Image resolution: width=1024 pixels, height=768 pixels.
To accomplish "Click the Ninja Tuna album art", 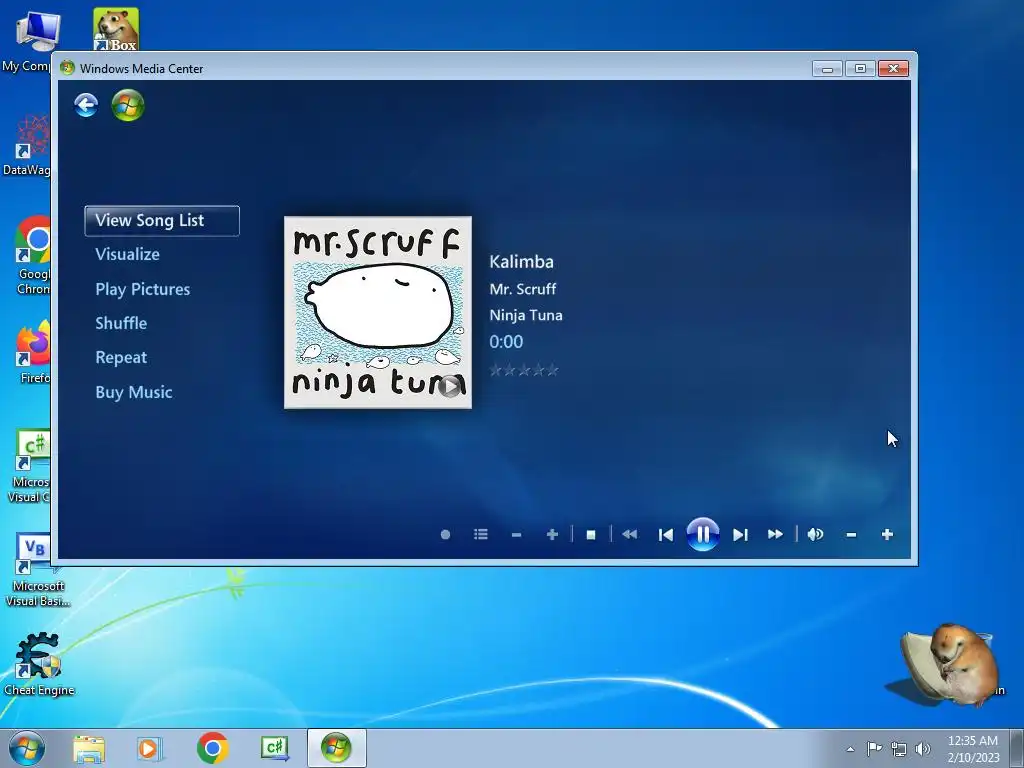I will pyautogui.click(x=377, y=312).
